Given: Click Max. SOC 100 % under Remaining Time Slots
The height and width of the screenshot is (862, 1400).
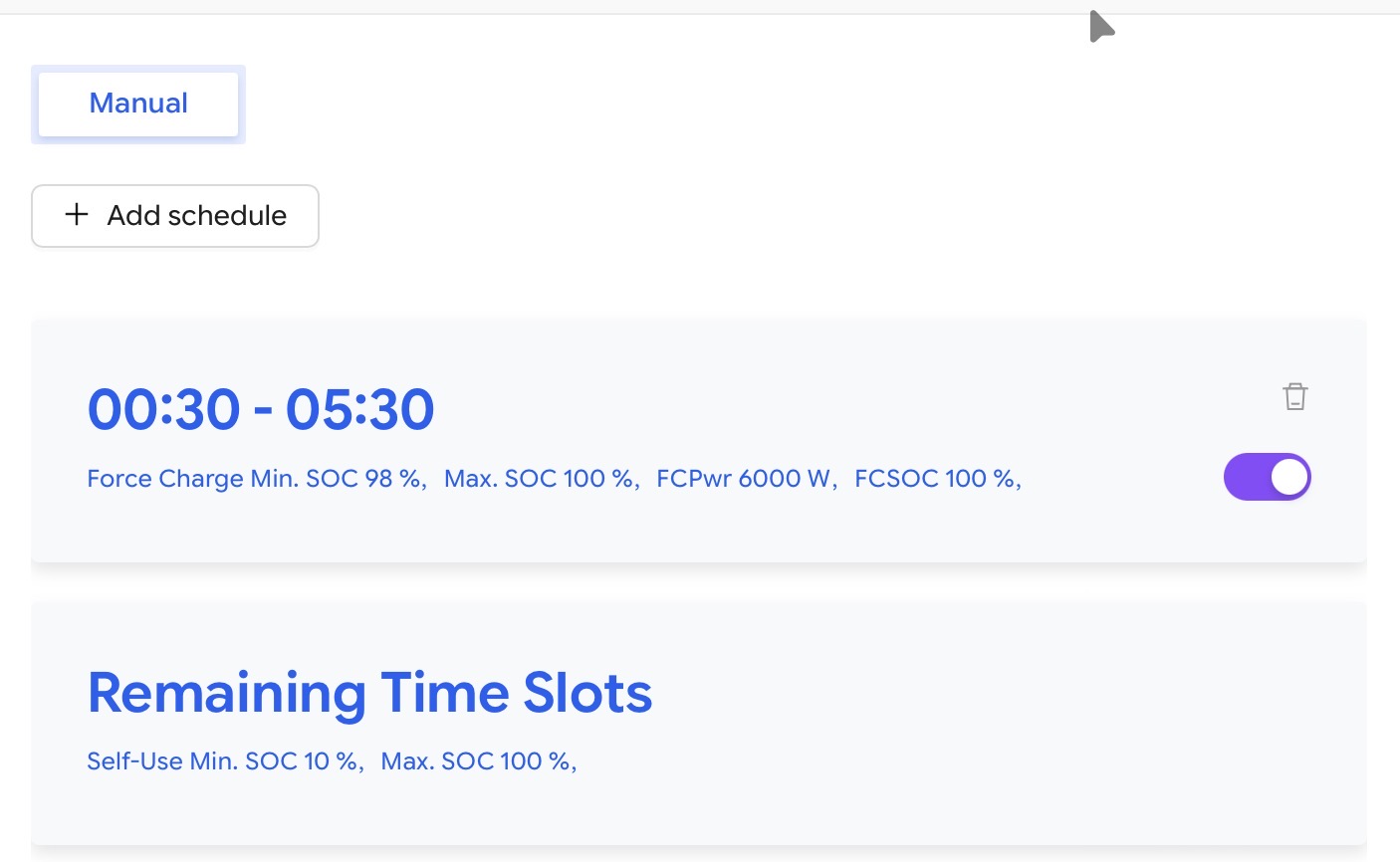Looking at the screenshot, I should coord(477,761).
